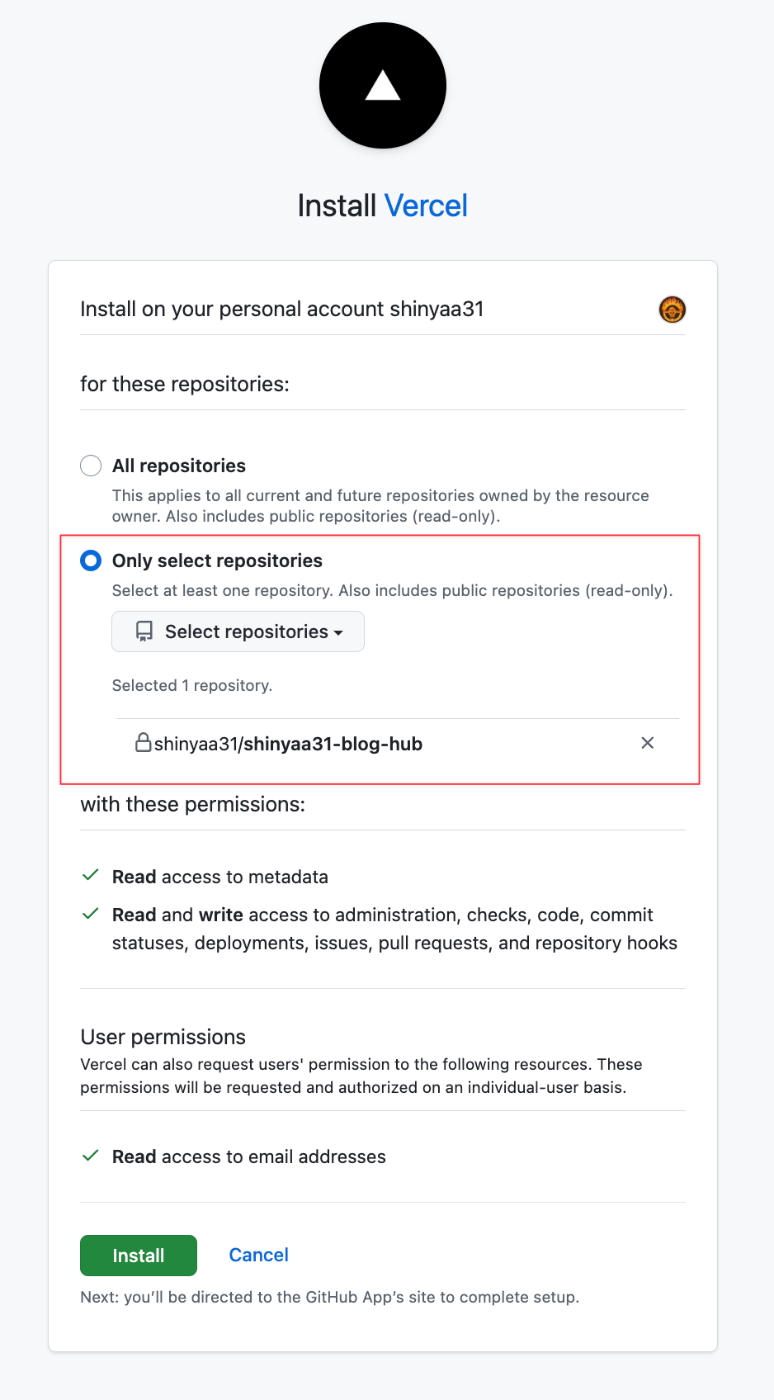Click the shinyaa31 account avatar
This screenshot has width=774, height=1400.
coord(672,310)
